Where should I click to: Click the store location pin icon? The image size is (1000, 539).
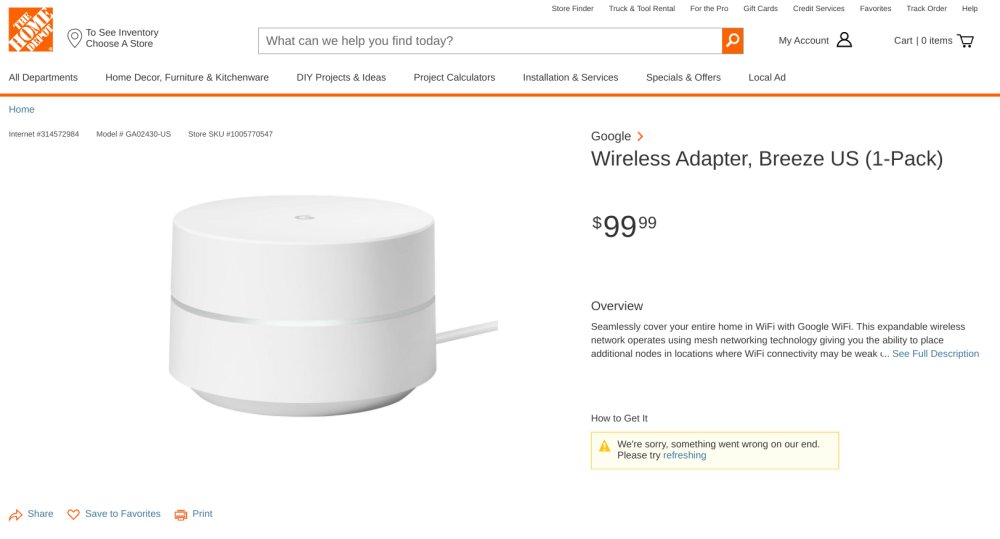pyautogui.click(x=74, y=38)
